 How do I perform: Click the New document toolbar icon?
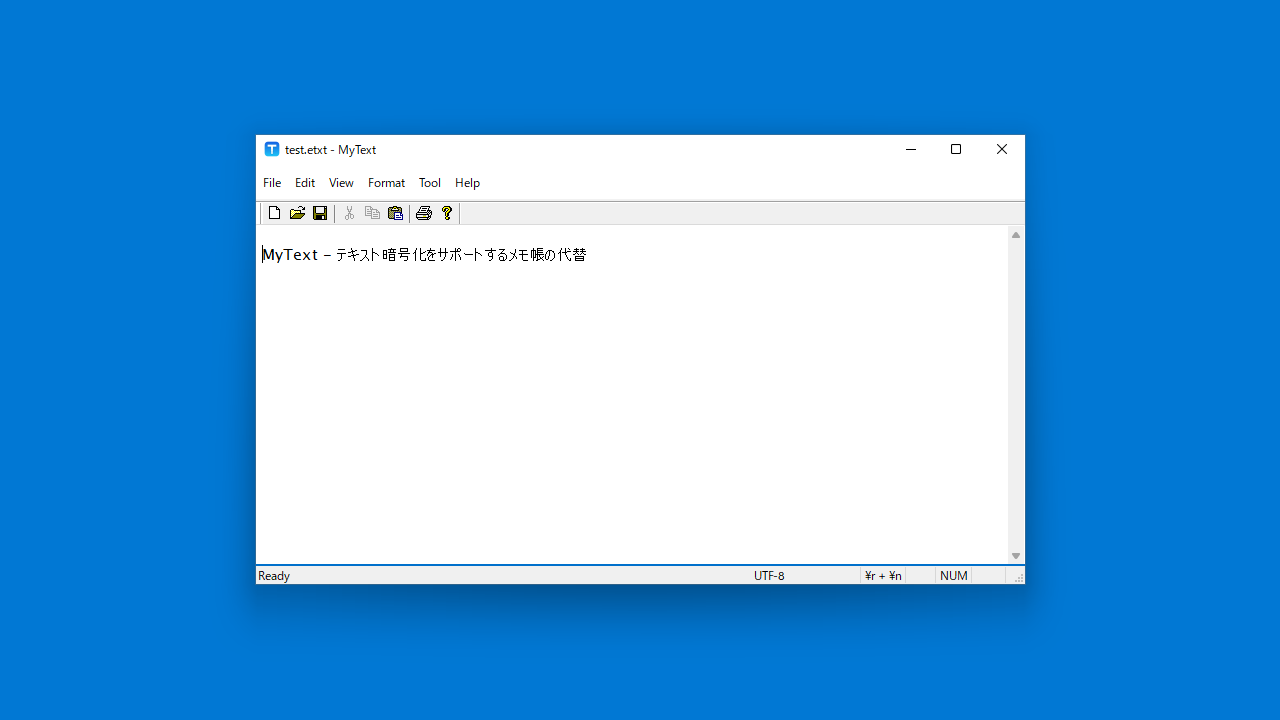pyautogui.click(x=274, y=213)
